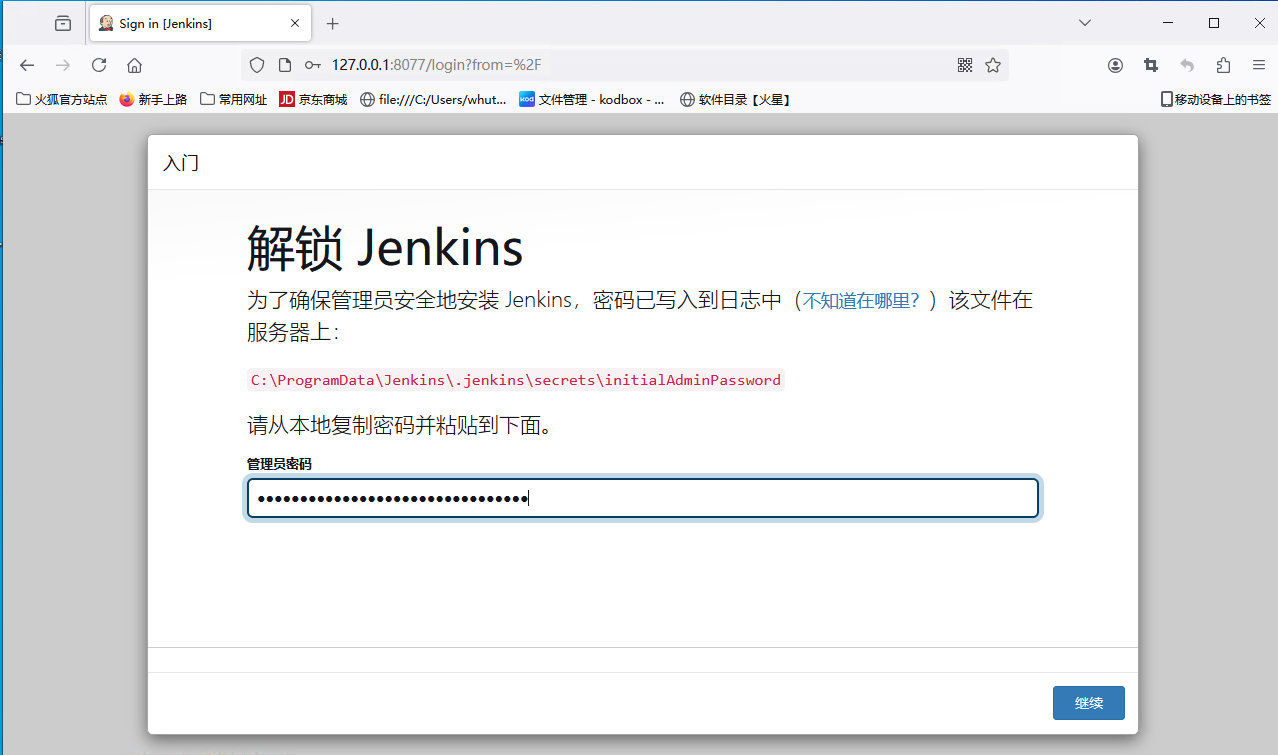
Task: Open 京东商城 bookmark
Action: tap(313, 99)
